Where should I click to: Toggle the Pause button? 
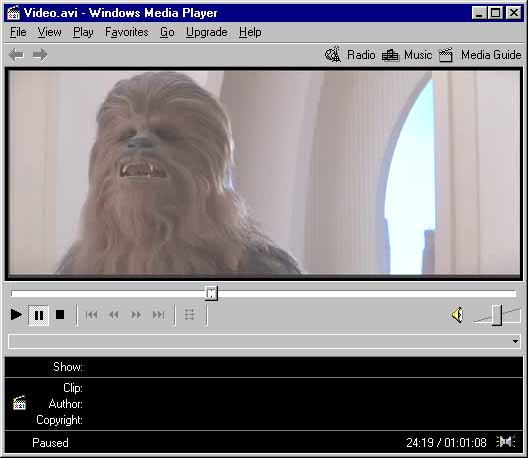[x=38, y=315]
